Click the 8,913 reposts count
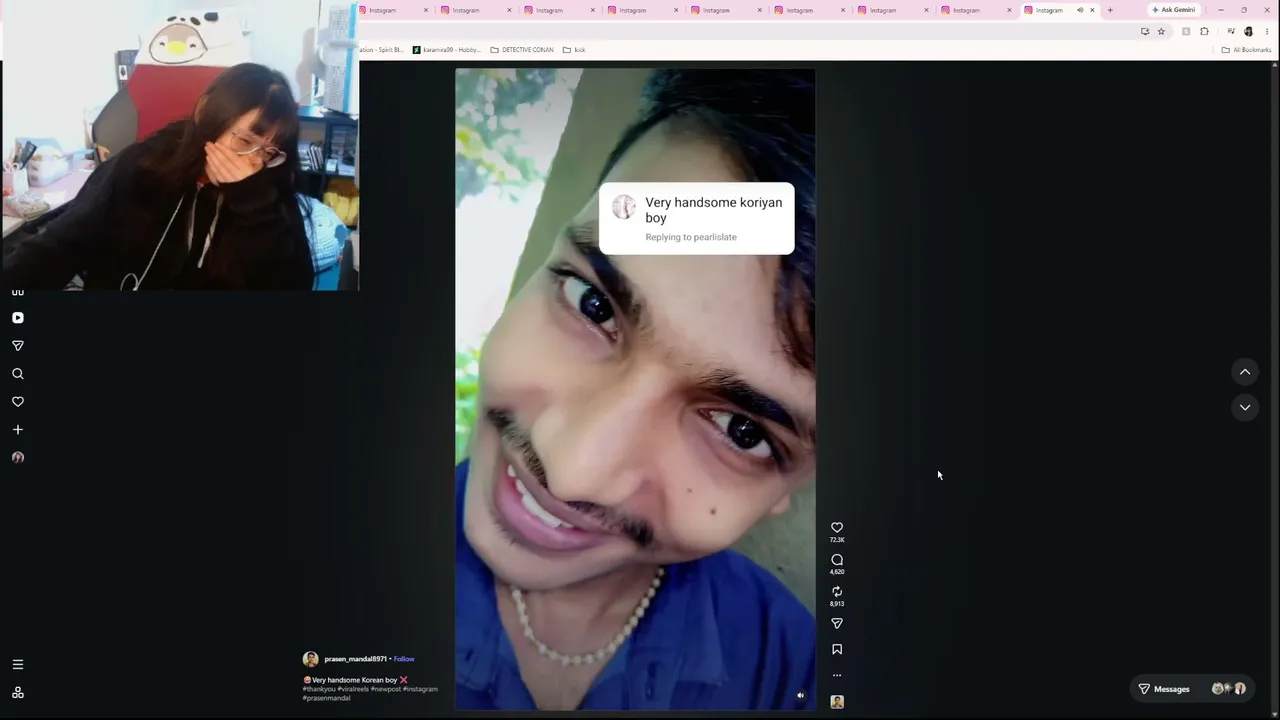The image size is (1280, 720). click(x=837, y=604)
